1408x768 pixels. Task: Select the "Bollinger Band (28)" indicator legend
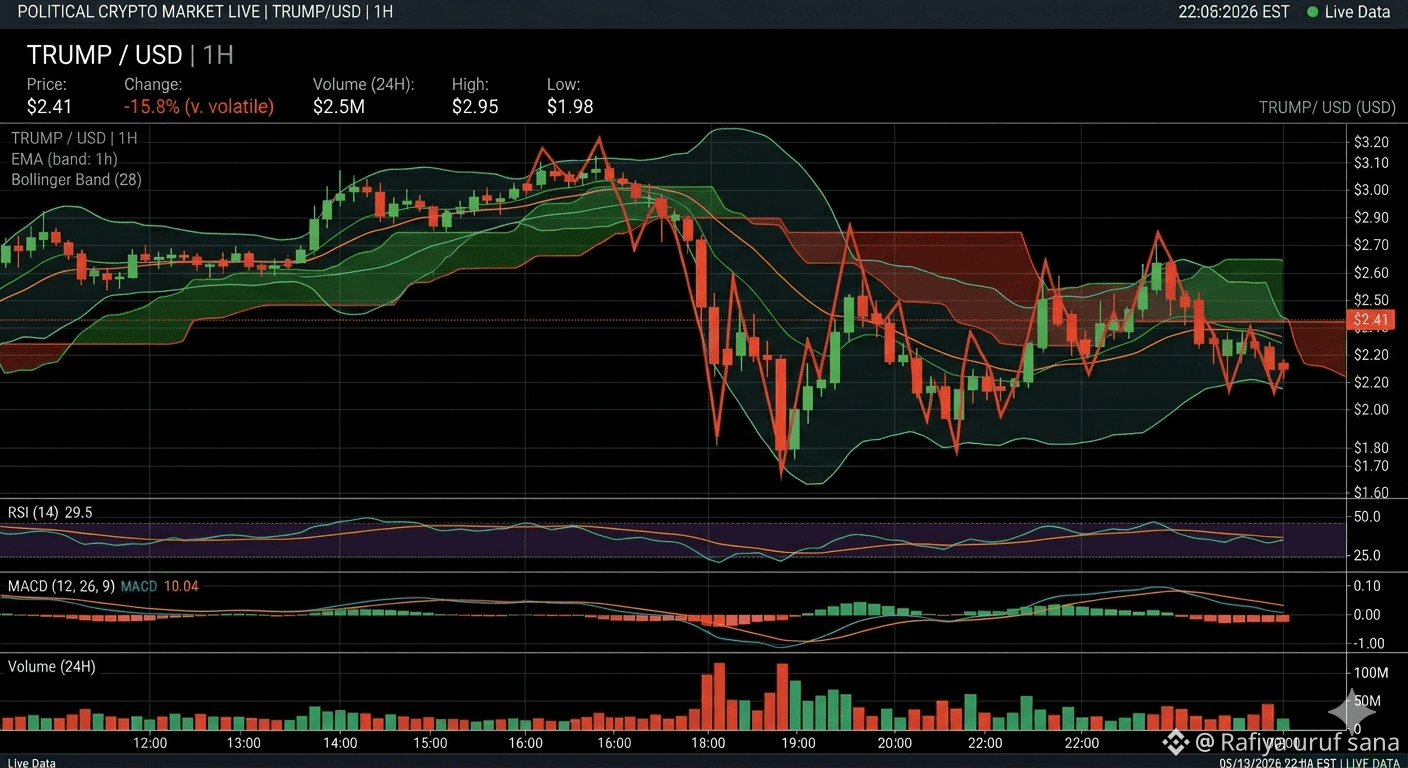pyautogui.click(x=76, y=180)
